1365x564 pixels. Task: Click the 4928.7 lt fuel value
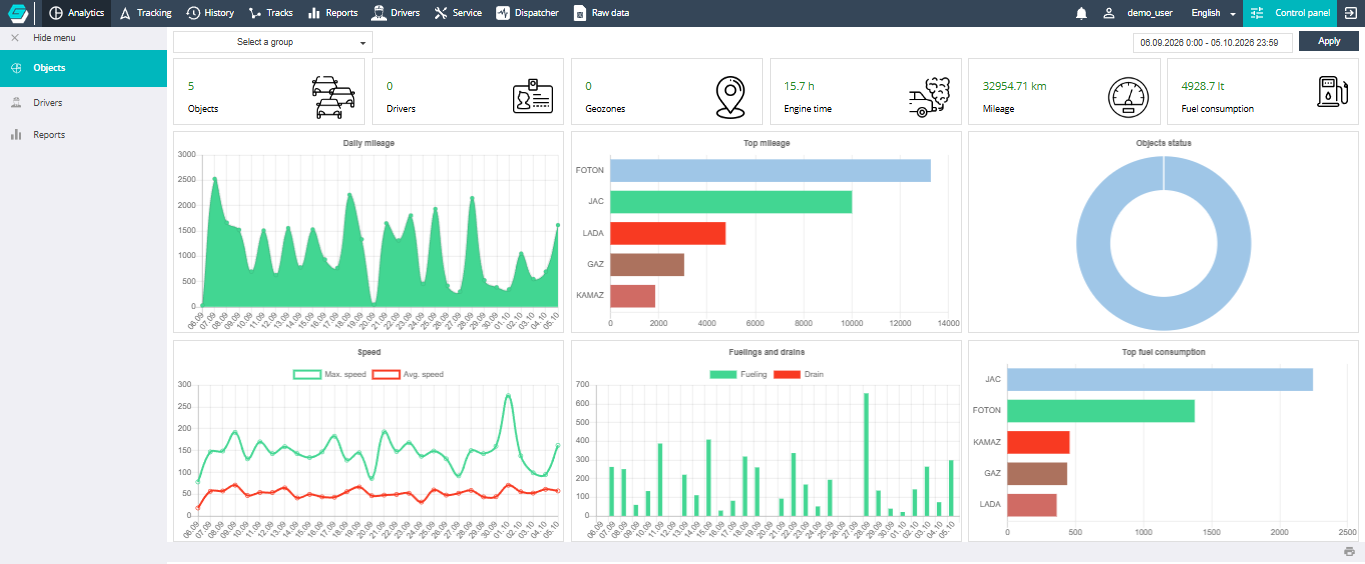1203,86
